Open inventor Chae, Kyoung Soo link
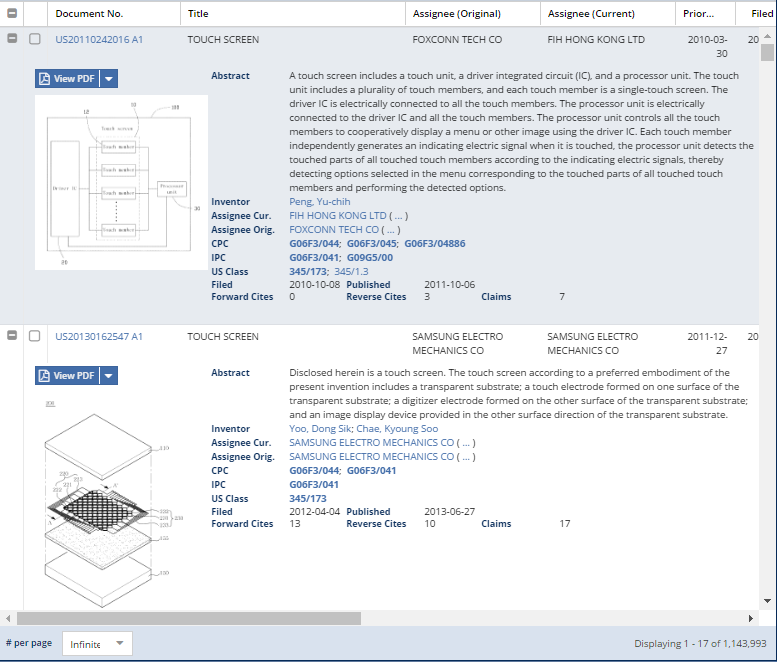The width and height of the screenshot is (777, 662). tap(397, 429)
